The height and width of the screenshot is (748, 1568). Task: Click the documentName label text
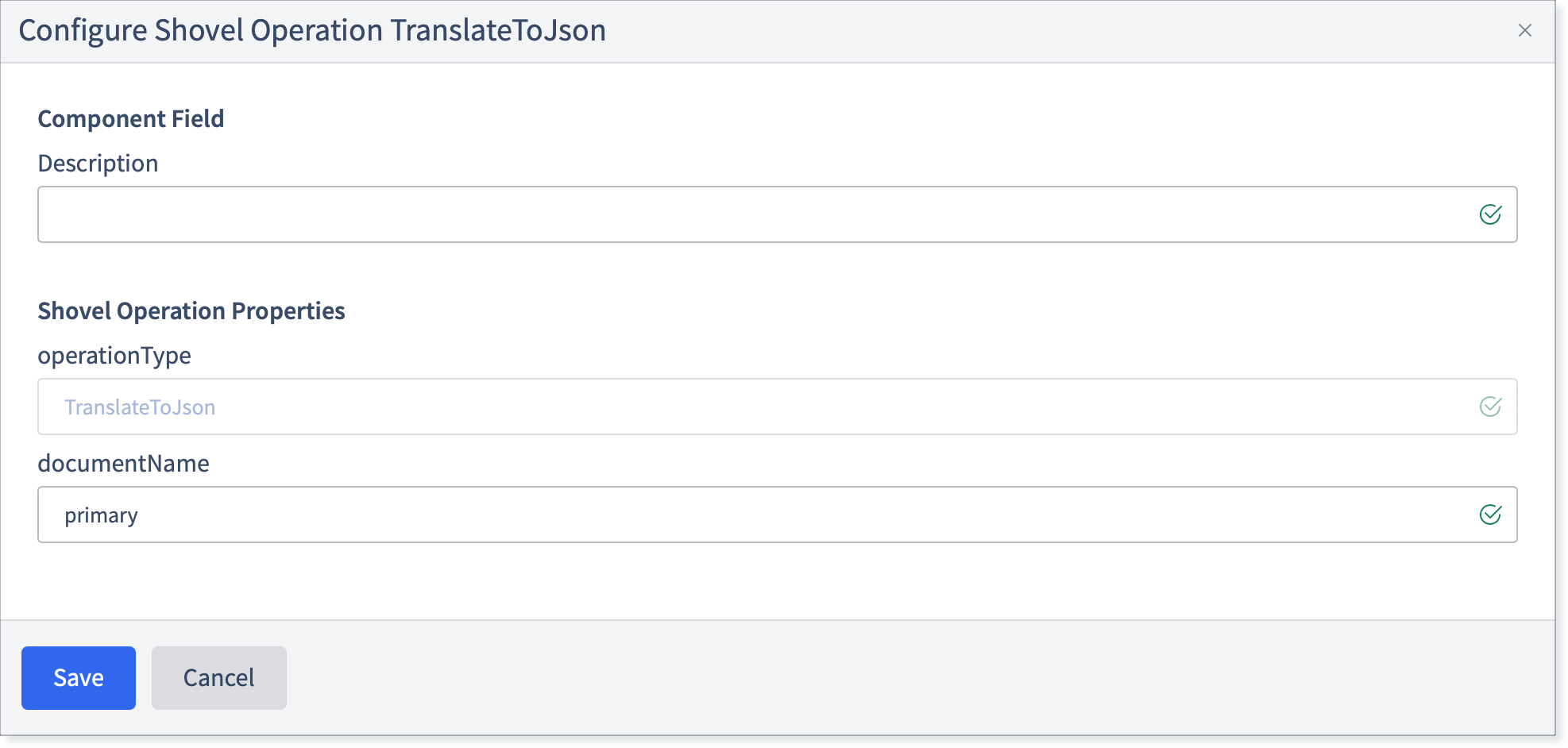pyautogui.click(x=123, y=464)
